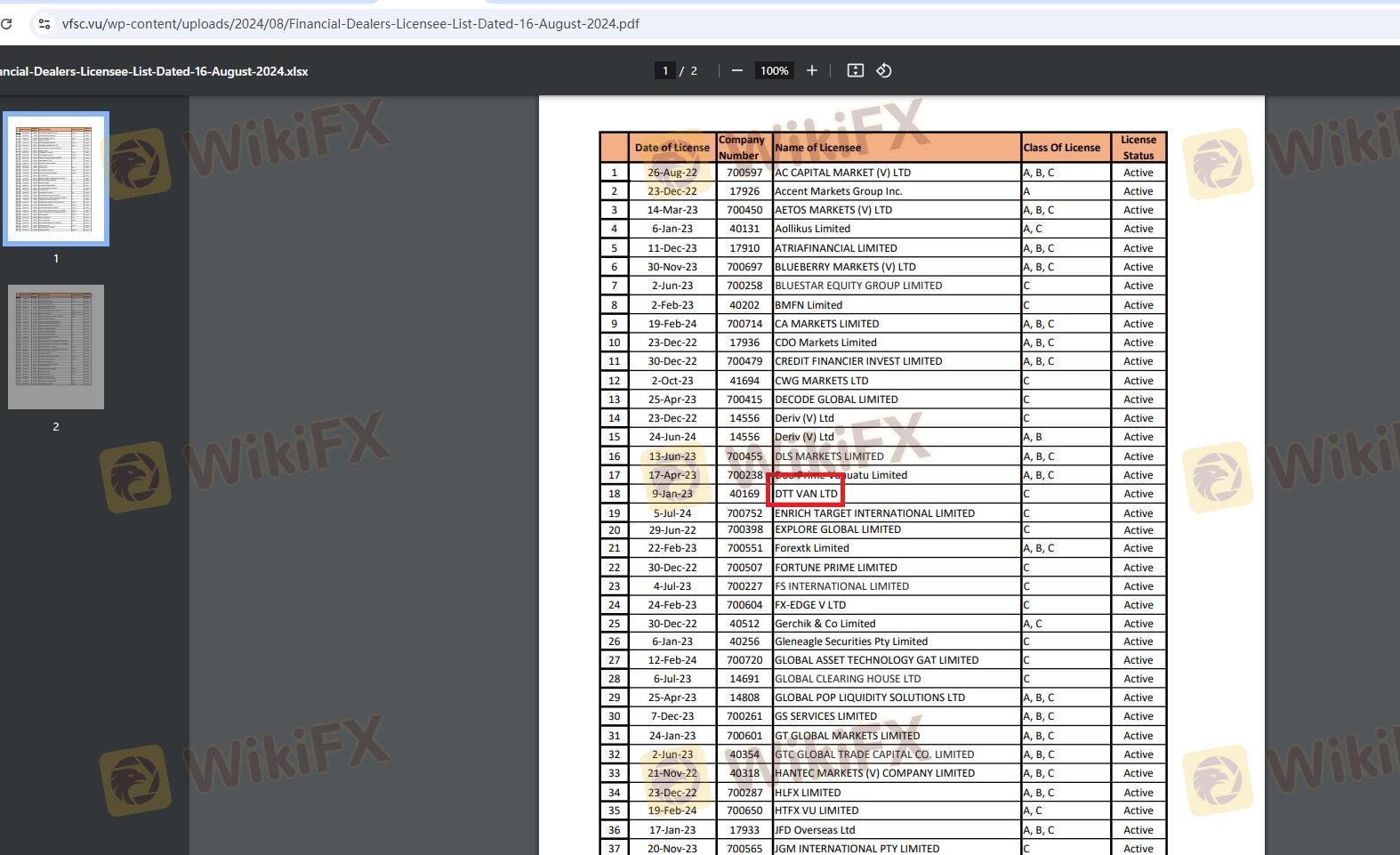
Task: Click the address bar URL
Action: pyautogui.click(x=350, y=24)
